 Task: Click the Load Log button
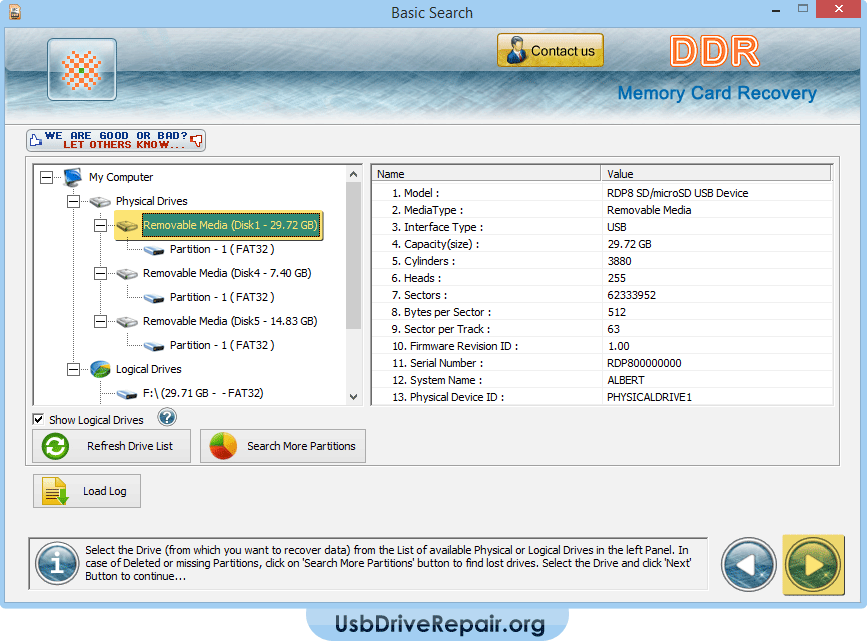87,491
